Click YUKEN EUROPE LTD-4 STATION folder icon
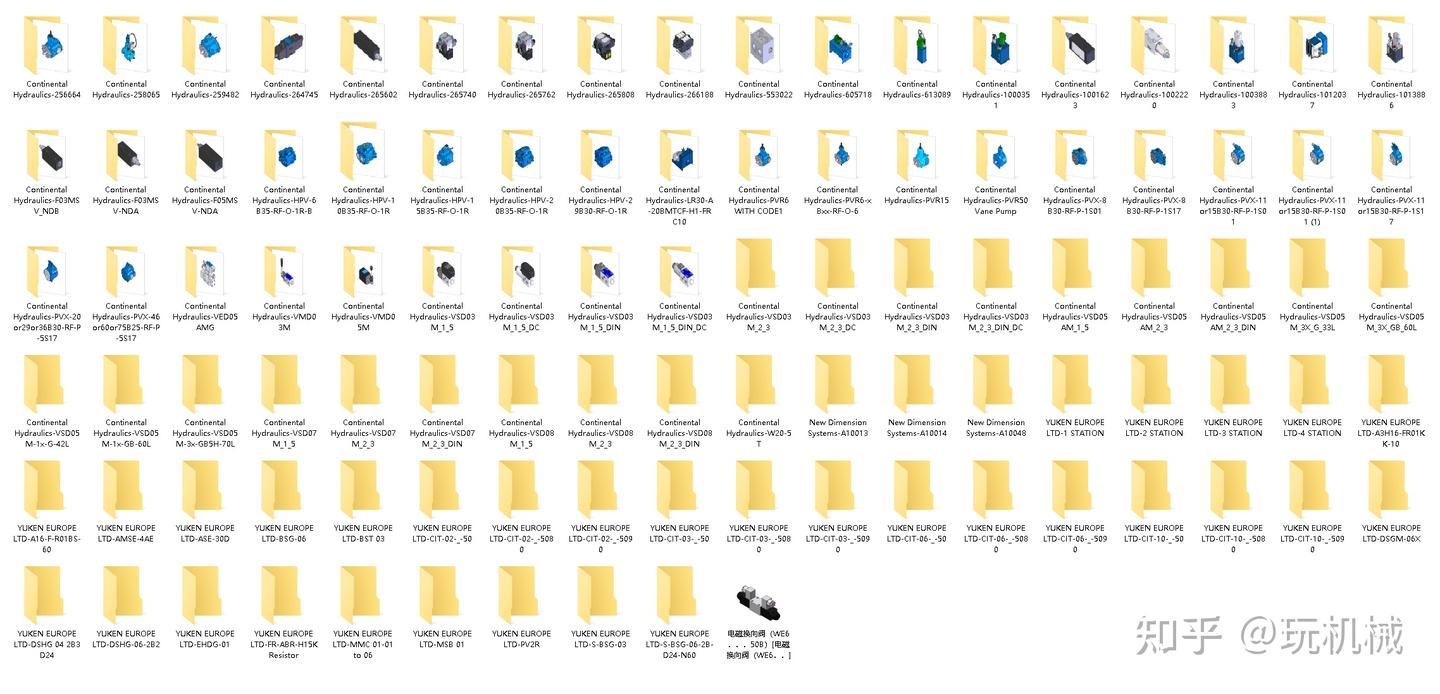The width and height of the screenshot is (1440, 694). (1312, 384)
